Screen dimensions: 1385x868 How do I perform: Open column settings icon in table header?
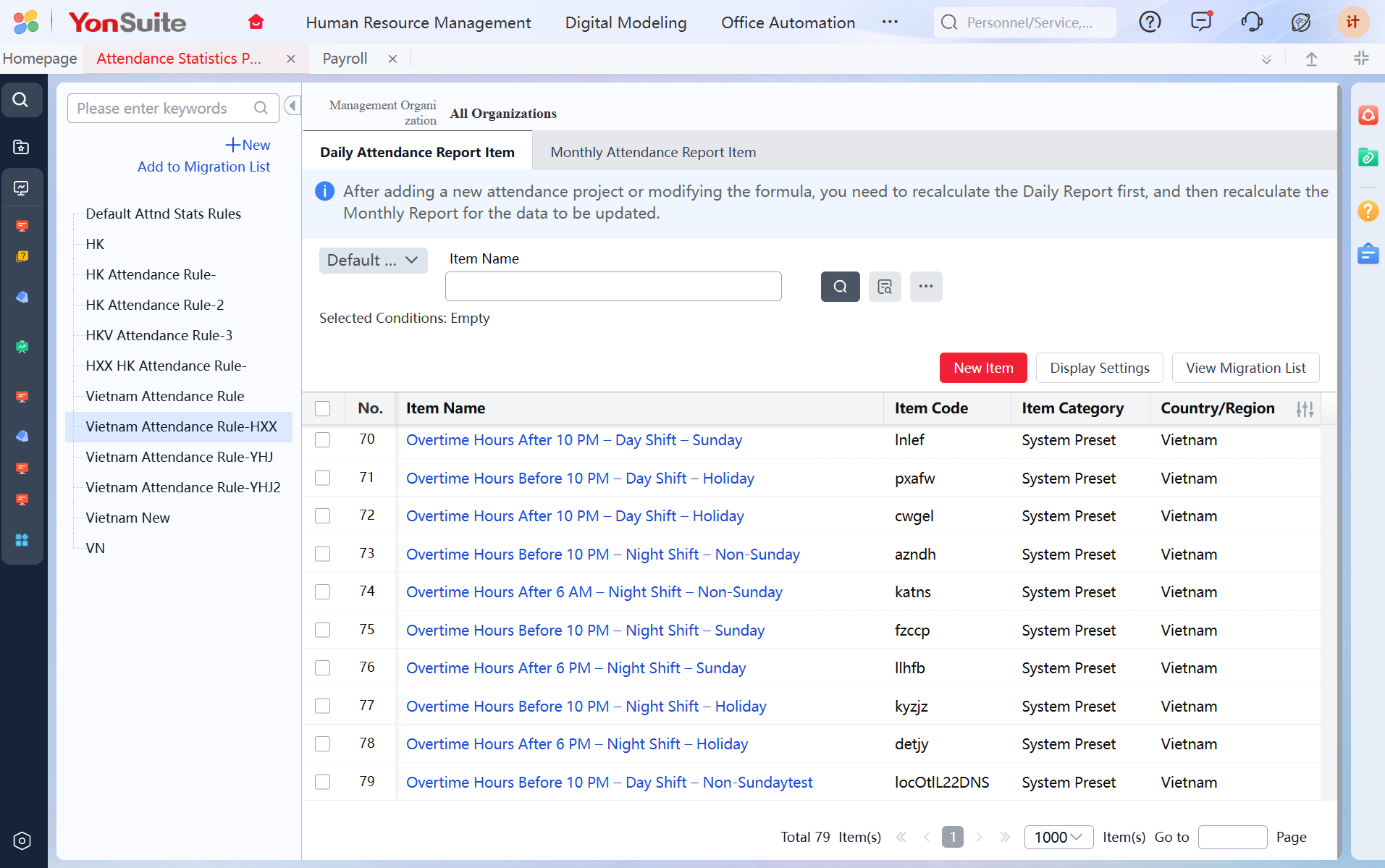(x=1305, y=409)
